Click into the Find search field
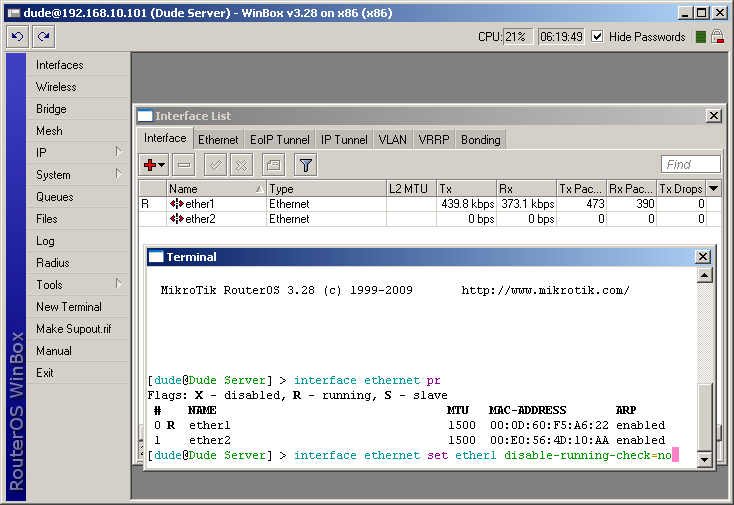Image resolution: width=734 pixels, height=505 pixels. (x=690, y=164)
